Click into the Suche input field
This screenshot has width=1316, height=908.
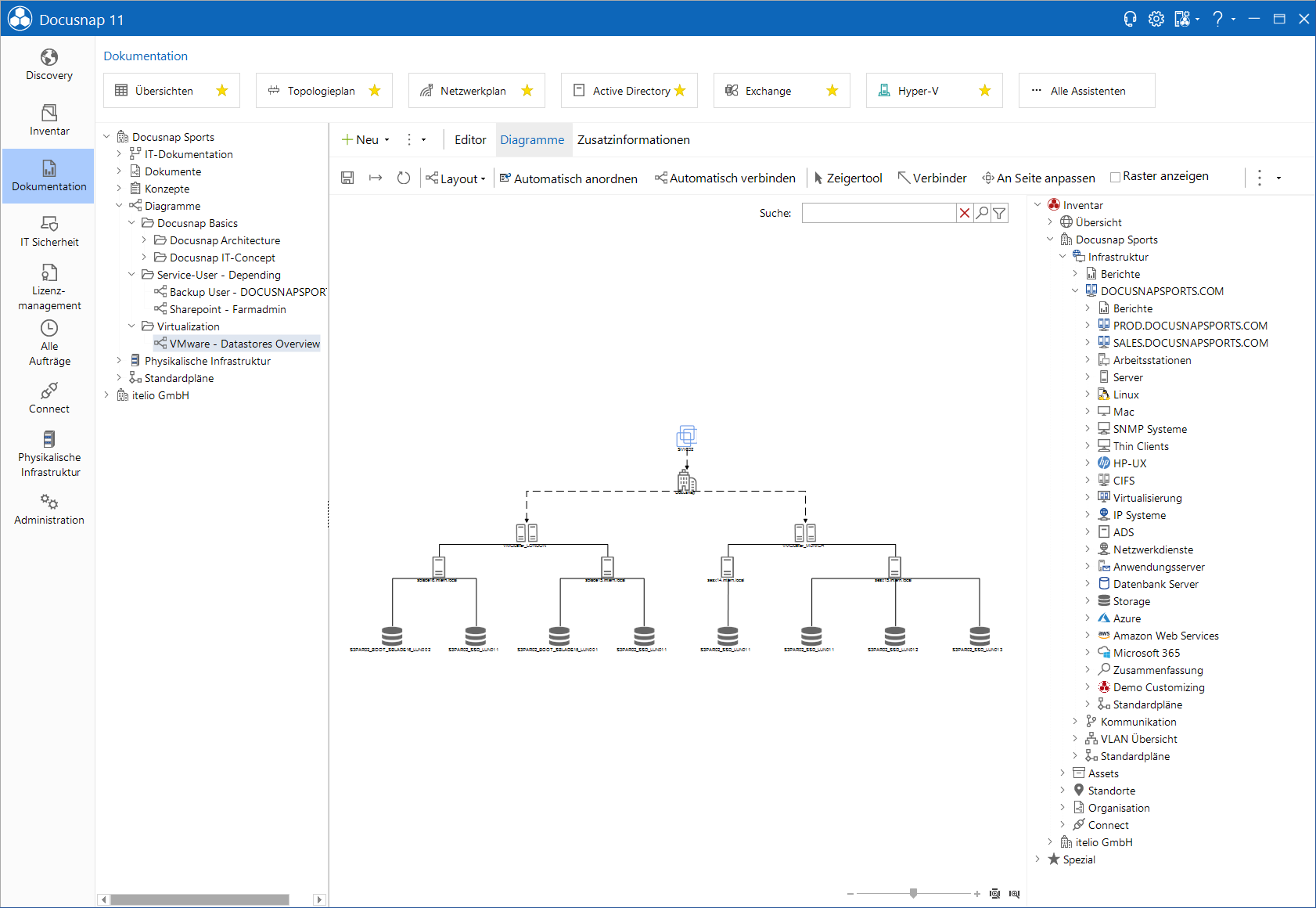click(879, 213)
